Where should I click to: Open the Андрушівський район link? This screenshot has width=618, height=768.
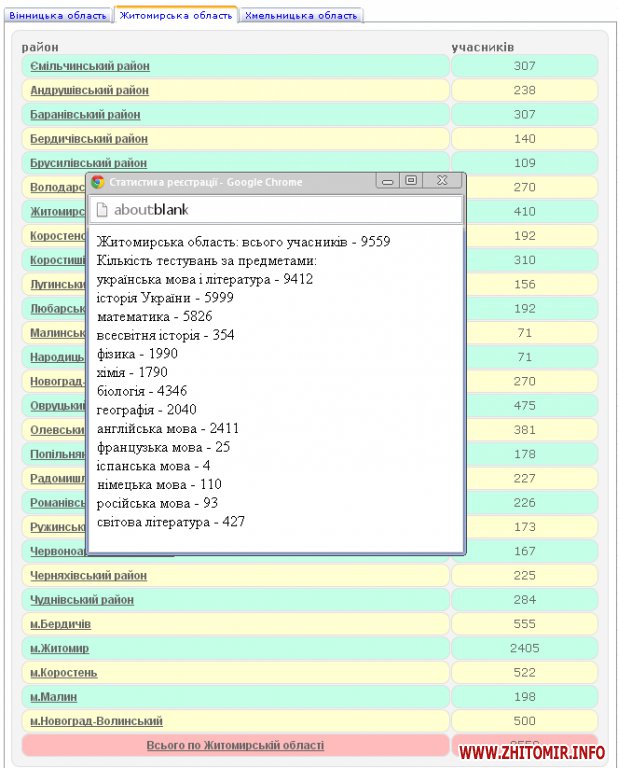pos(89,90)
